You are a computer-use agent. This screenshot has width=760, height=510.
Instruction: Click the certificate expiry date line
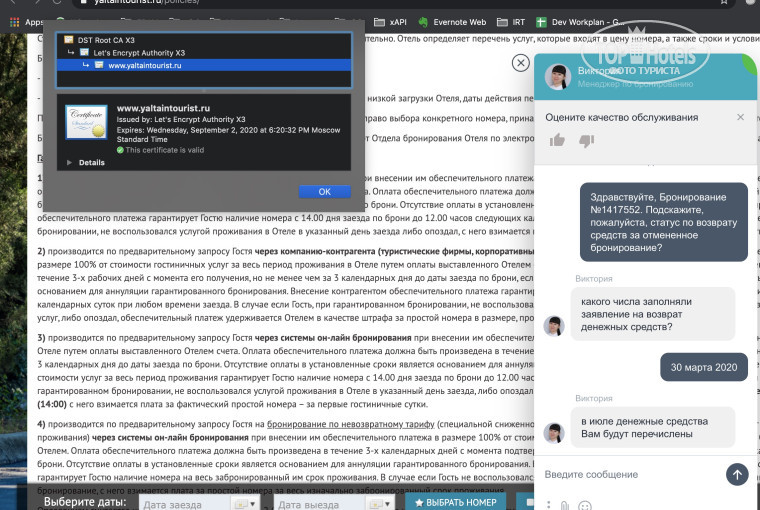[x=228, y=134]
